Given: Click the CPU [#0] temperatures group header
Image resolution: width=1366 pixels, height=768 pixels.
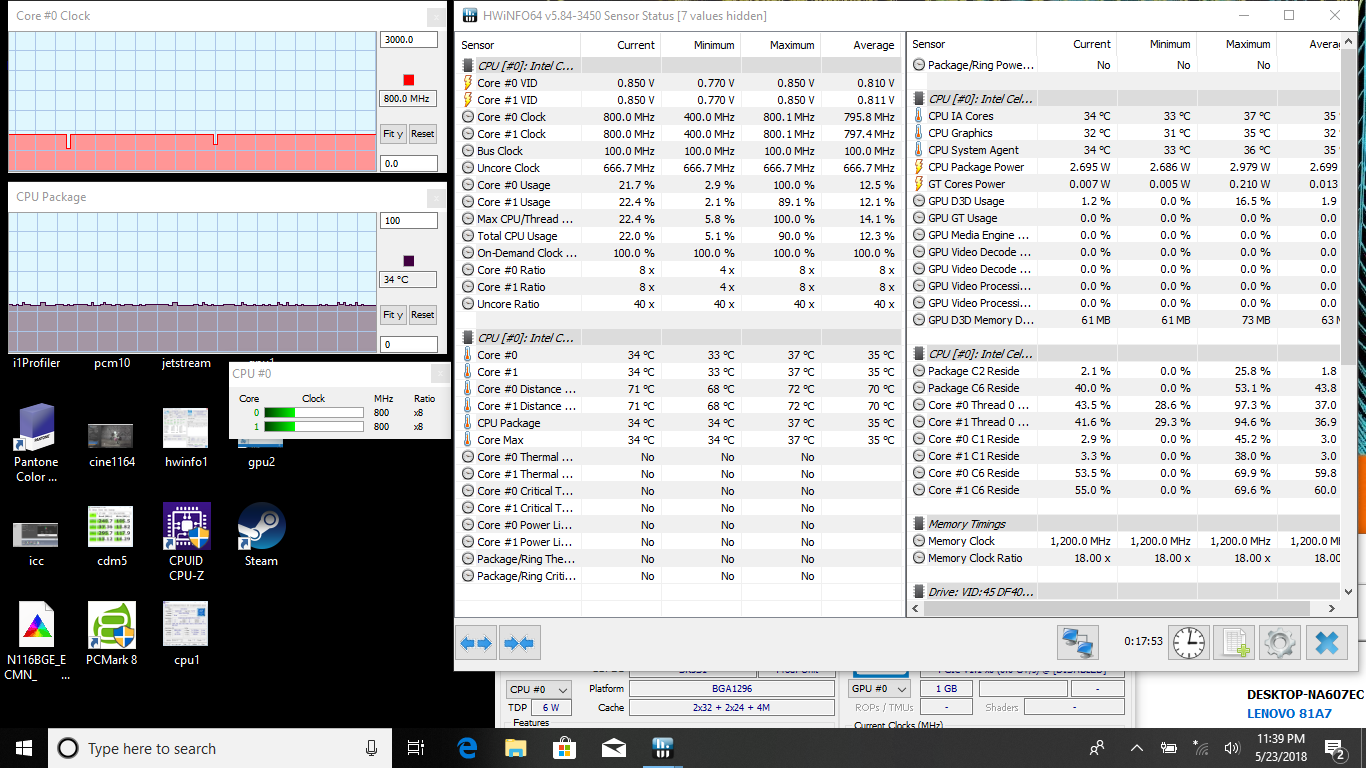Looking at the screenshot, I should pyautogui.click(x=680, y=337).
